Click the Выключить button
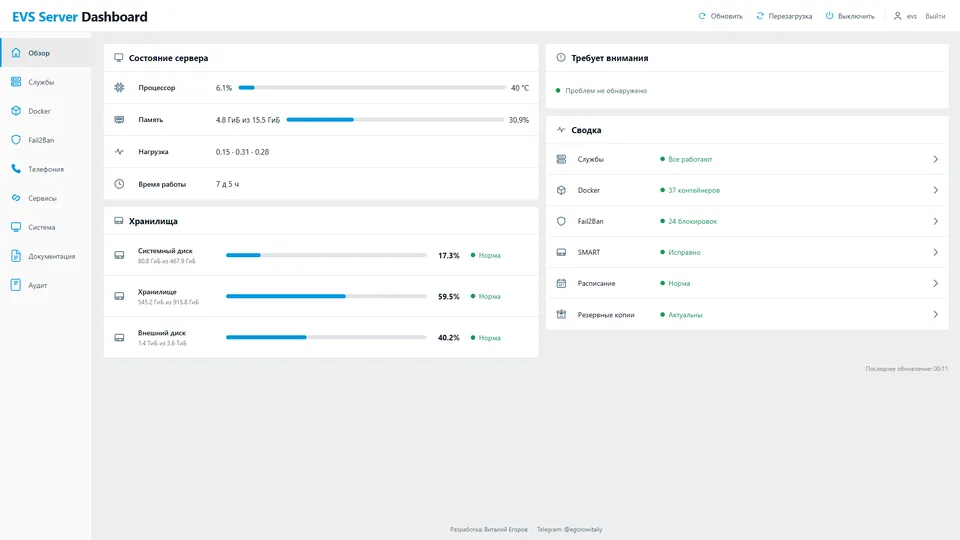Viewport: 960px width, 540px height. pos(850,16)
